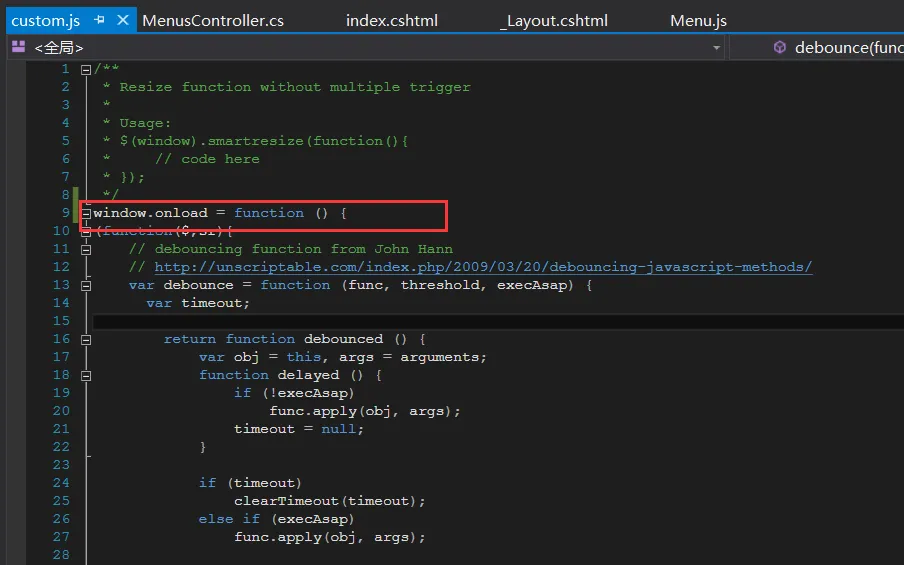Collapse the debounced function at line 16
This screenshot has width=904, height=565.
pos(86,339)
